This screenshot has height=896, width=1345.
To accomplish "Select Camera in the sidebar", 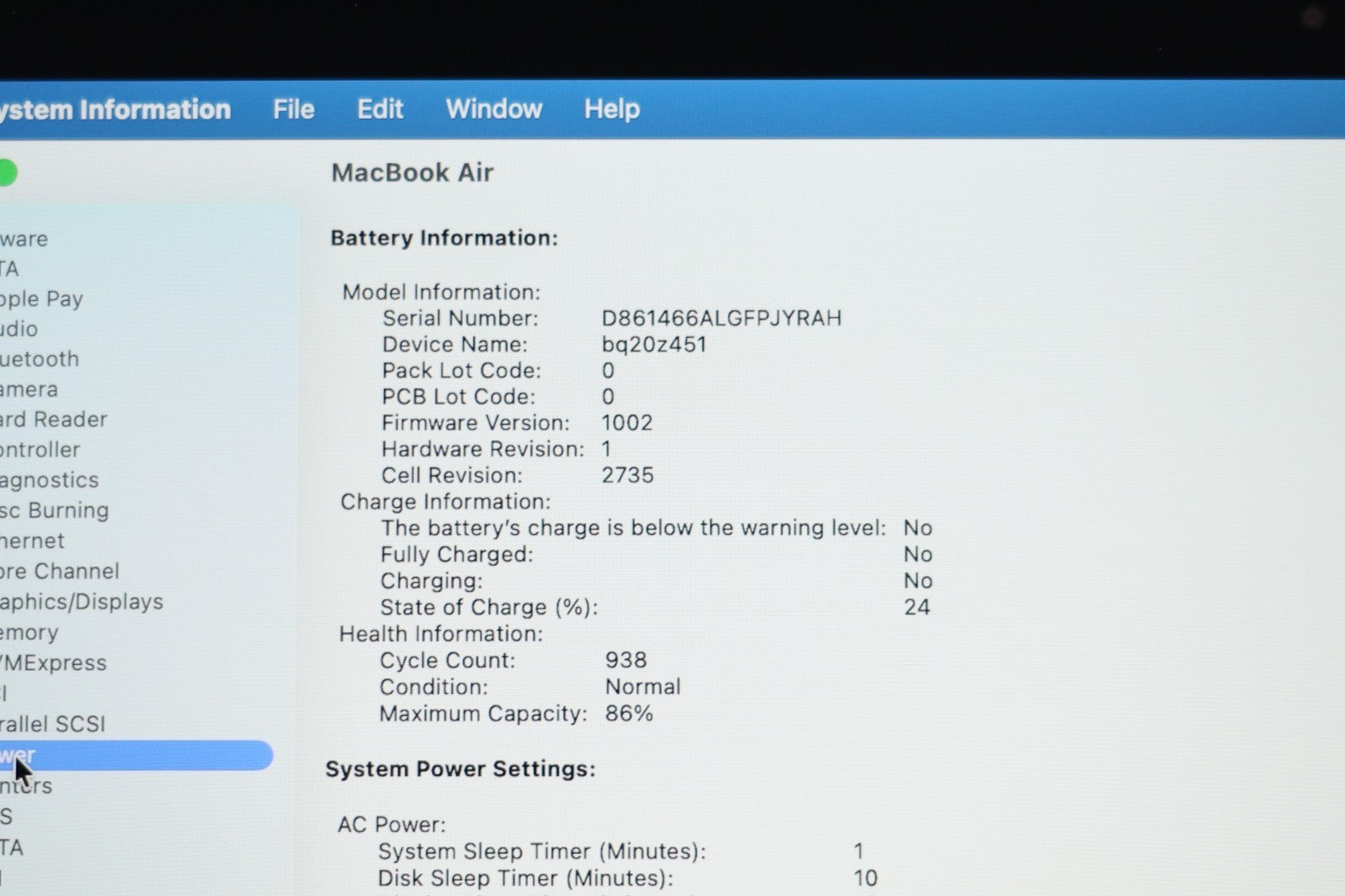I will click(29, 389).
